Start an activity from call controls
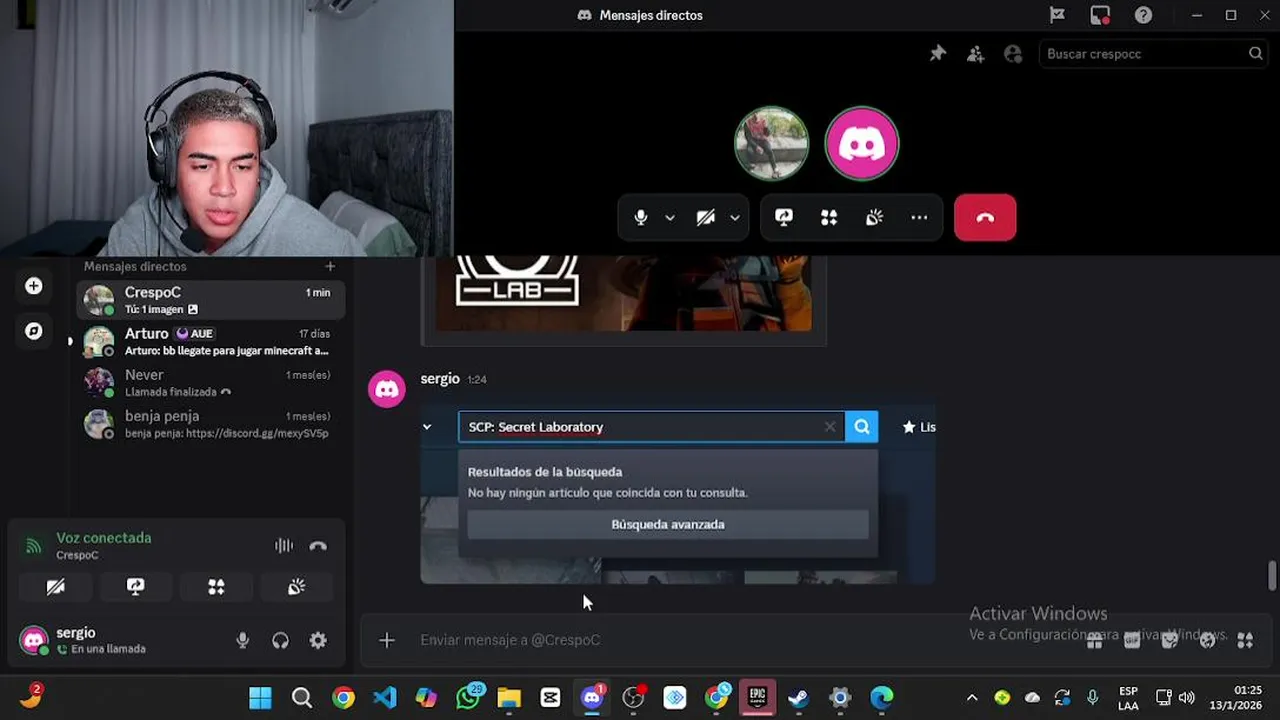The width and height of the screenshot is (1280, 720). coord(829,218)
